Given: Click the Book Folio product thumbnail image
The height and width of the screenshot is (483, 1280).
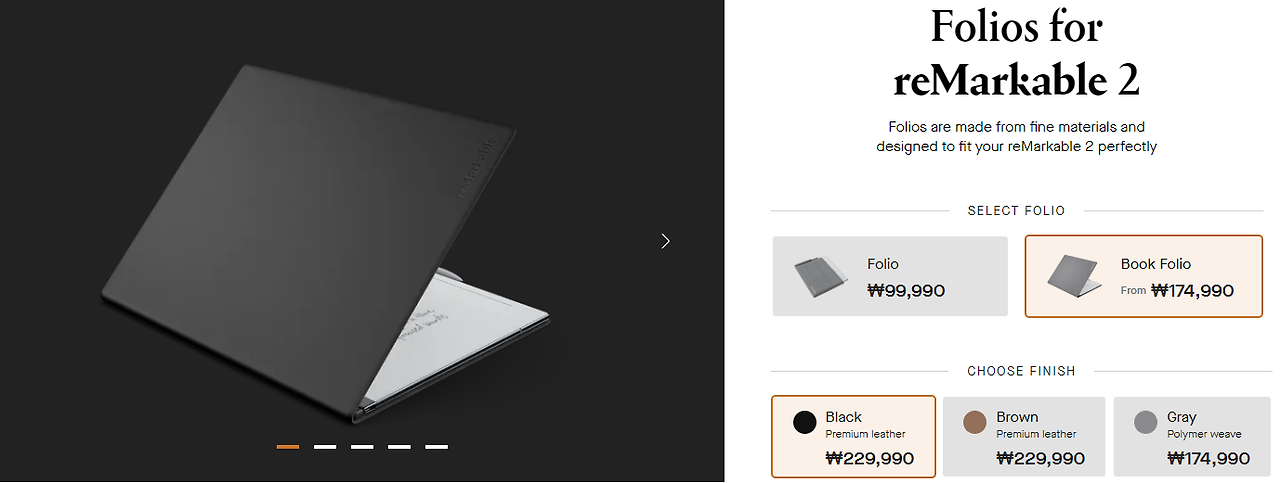Looking at the screenshot, I should click(1074, 276).
